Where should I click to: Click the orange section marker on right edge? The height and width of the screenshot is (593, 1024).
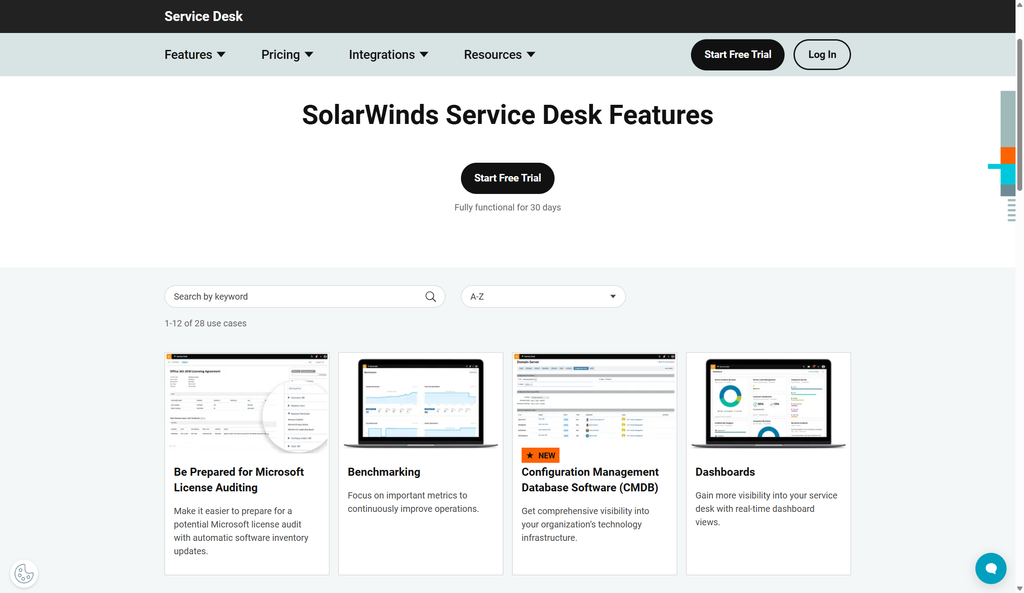1008,155
